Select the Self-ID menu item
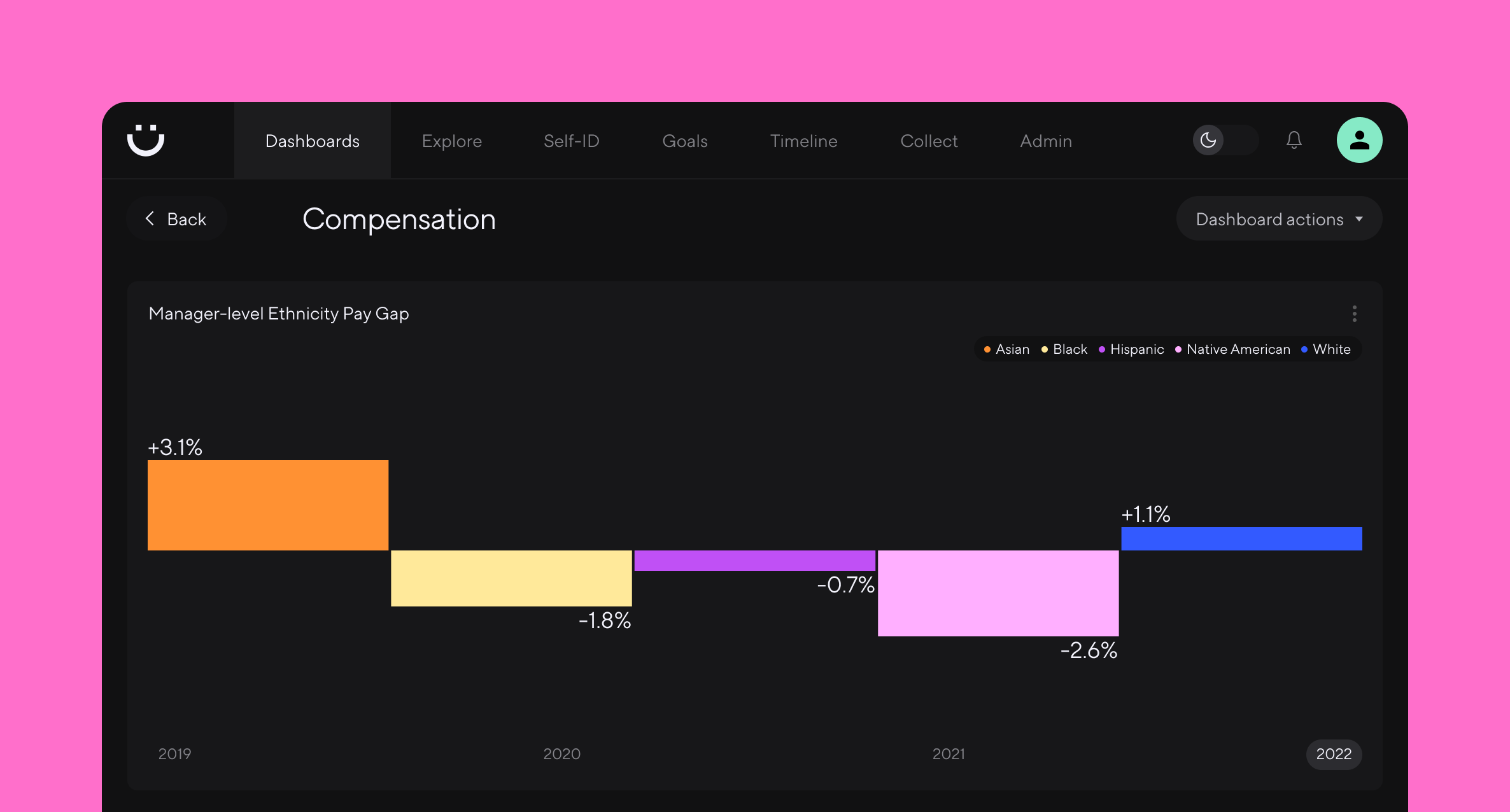 (x=572, y=140)
